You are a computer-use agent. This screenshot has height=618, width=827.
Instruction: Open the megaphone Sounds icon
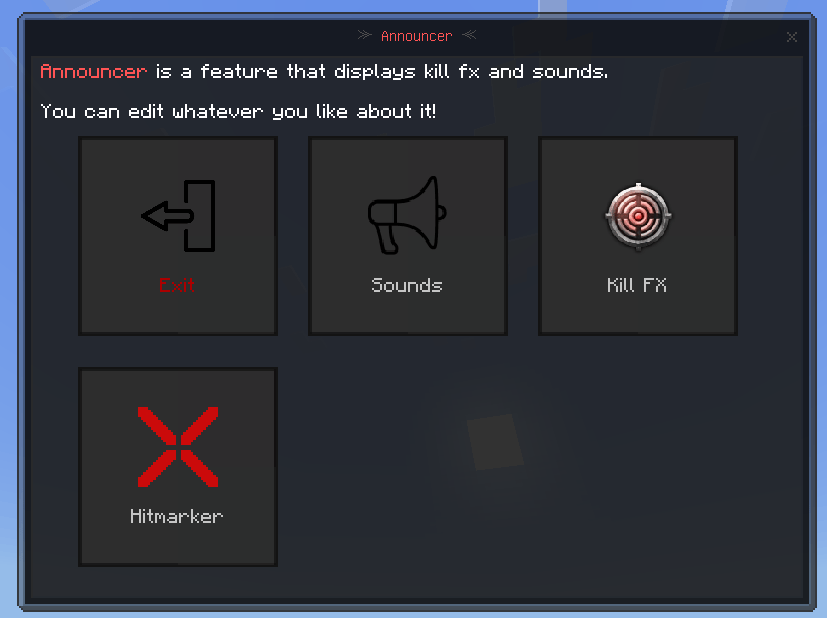[407, 215]
